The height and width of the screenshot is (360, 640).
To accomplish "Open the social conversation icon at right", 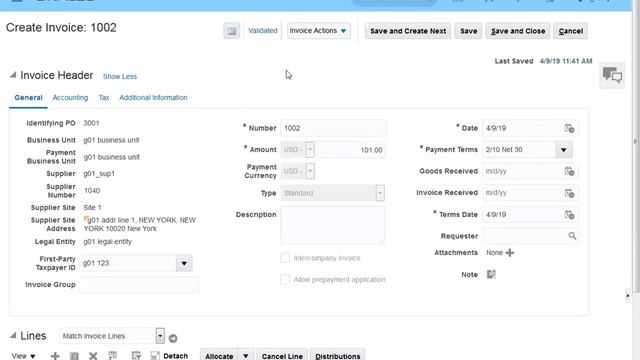I will pyautogui.click(x=612, y=76).
